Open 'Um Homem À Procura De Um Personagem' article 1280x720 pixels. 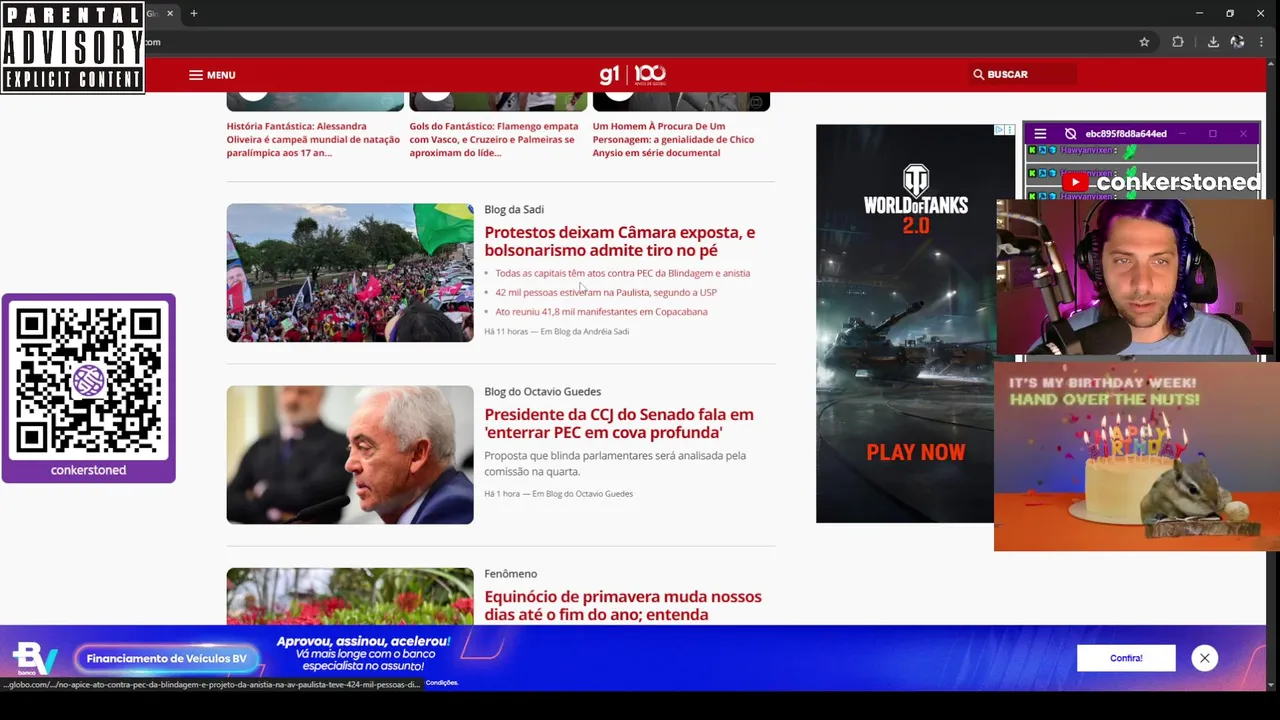pyautogui.click(x=674, y=139)
